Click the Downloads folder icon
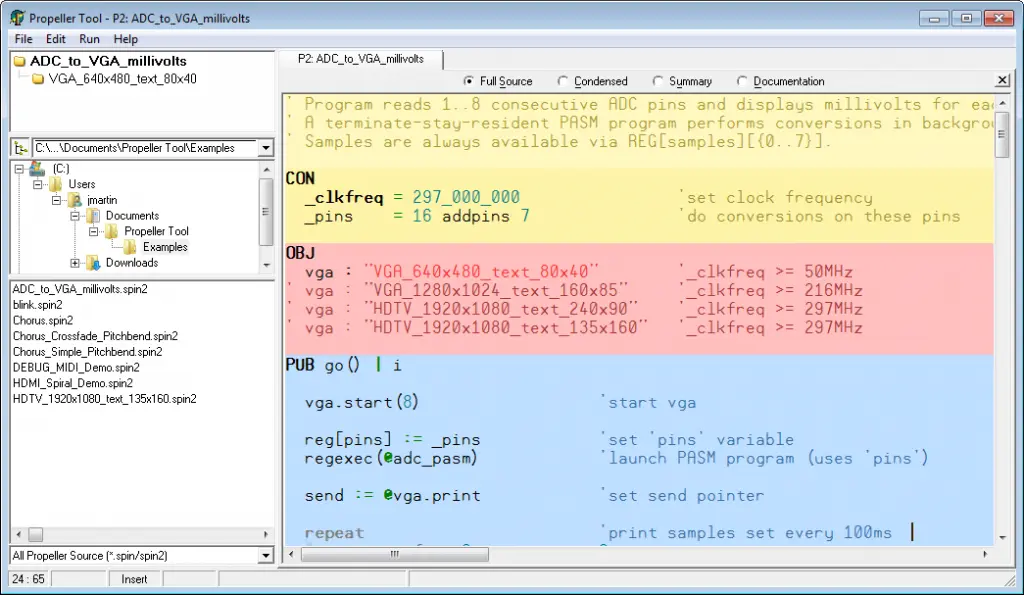Image resolution: width=1024 pixels, height=595 pixels. point(93,263)
